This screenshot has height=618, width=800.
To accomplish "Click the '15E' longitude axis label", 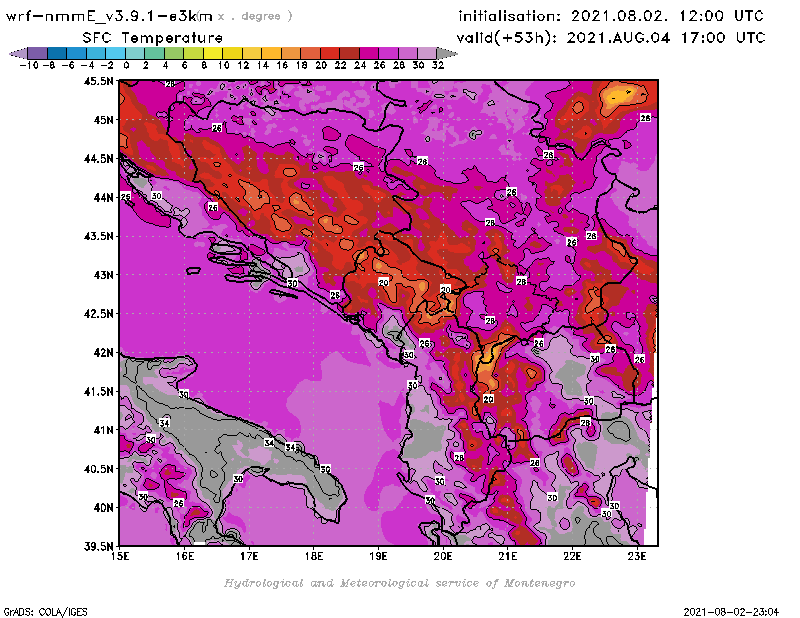I will tap(120, 556).
